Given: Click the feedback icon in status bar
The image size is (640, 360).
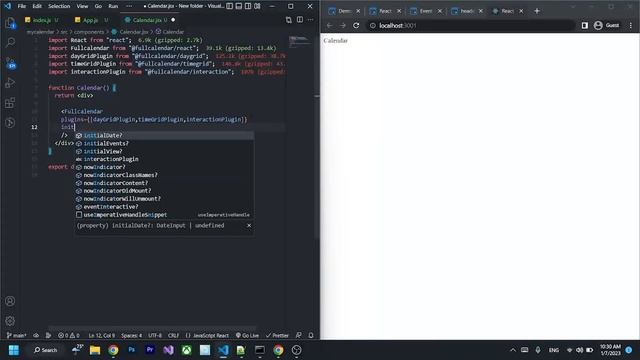Looking at the screenshot, I should coord(299,335).
